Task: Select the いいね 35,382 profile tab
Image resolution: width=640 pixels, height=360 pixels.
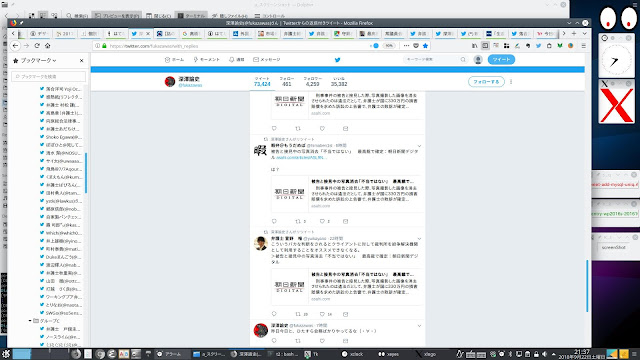Action: [339, 82]
